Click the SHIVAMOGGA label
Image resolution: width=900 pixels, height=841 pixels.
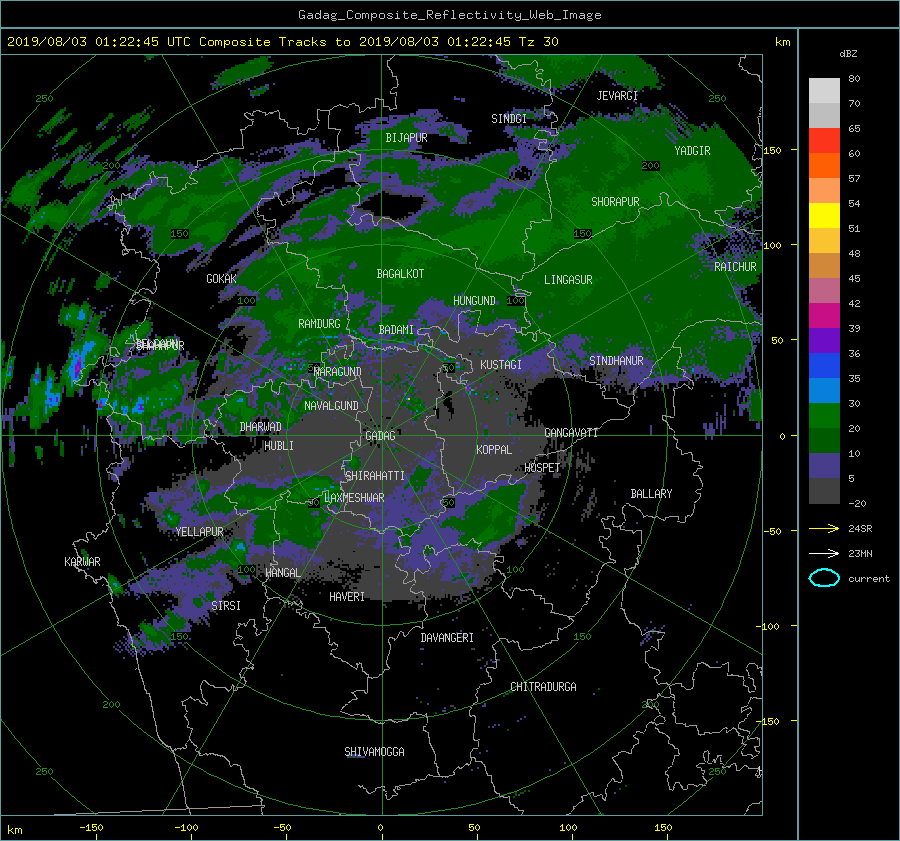point(374,751)
